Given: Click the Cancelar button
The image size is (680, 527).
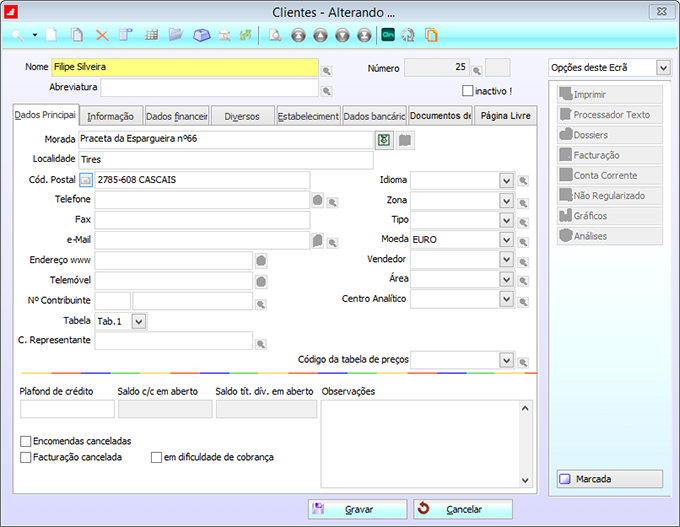Looking at the screenshot, I should 463,509.
